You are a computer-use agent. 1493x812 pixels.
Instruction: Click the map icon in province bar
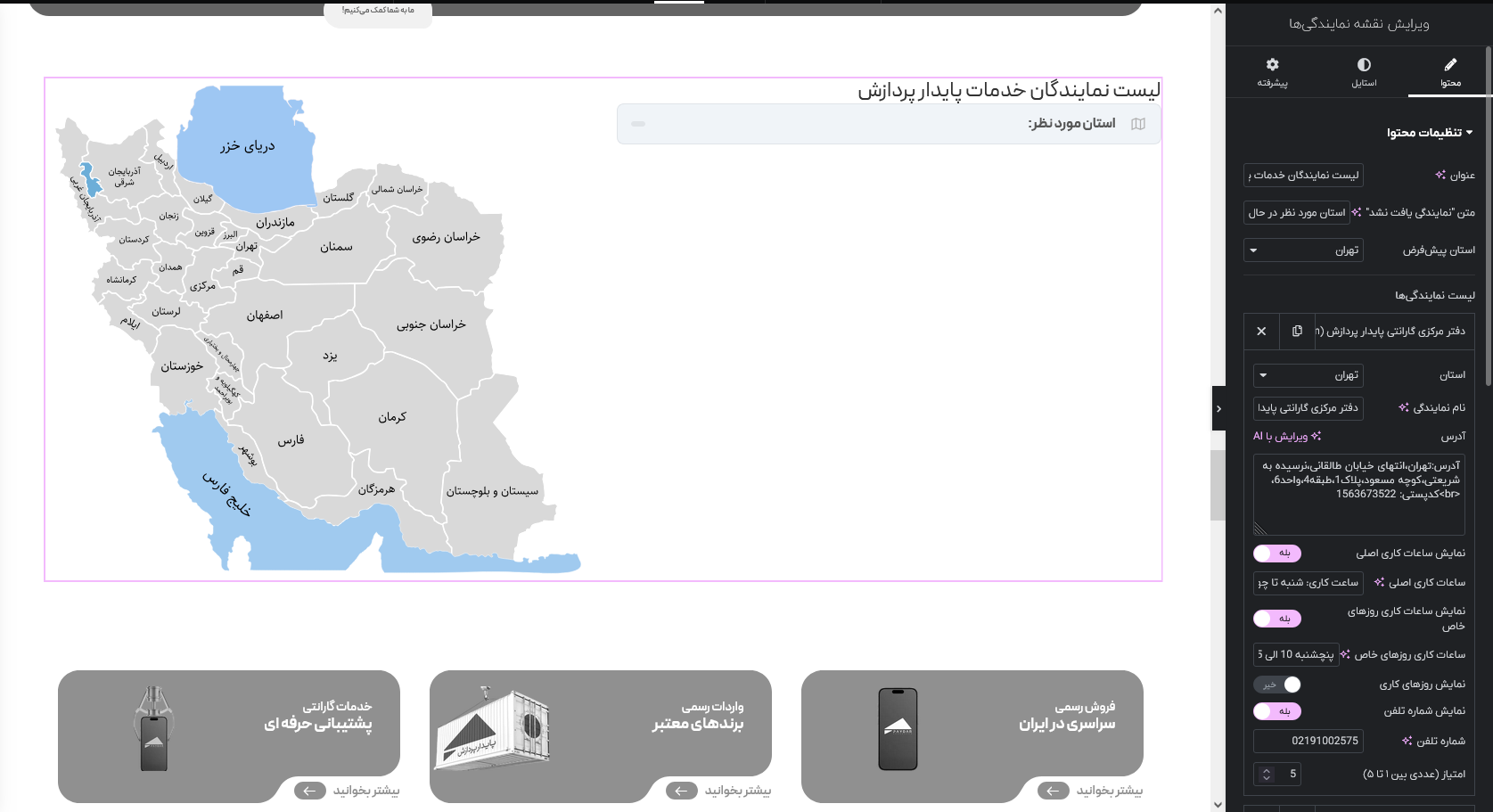point(1138,124)
